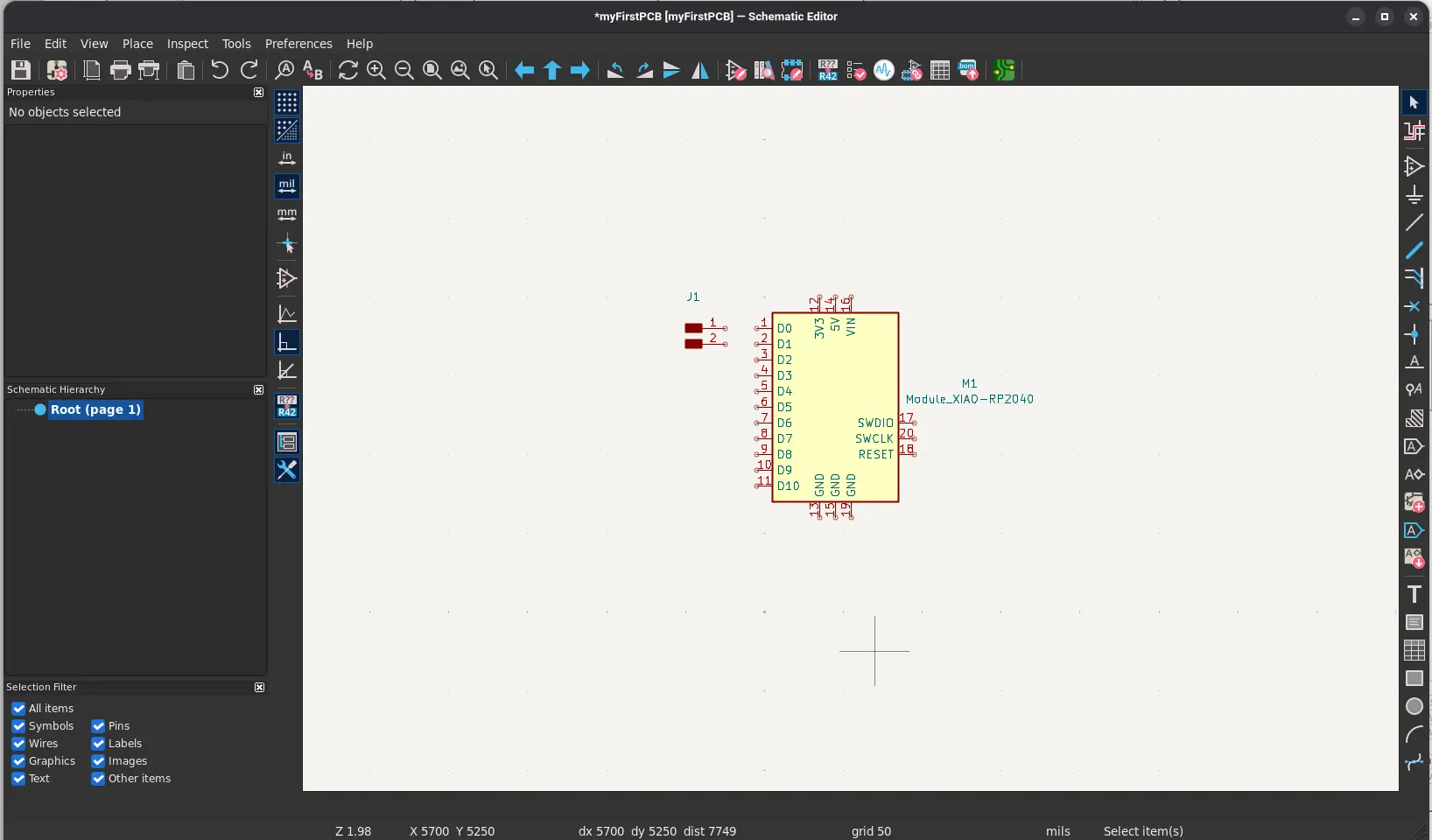Viewport: 1432px width, 840px height.
Task: Open the PCB Editor from the toolbar
Action: (x=1004, y=71)
